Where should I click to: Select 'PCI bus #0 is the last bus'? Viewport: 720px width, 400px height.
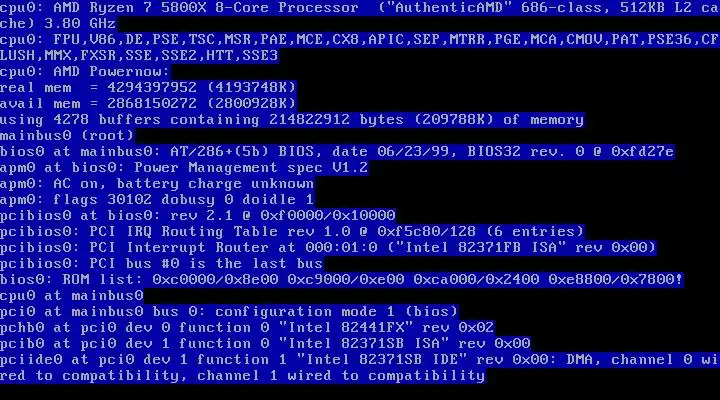tap(162, 264)
